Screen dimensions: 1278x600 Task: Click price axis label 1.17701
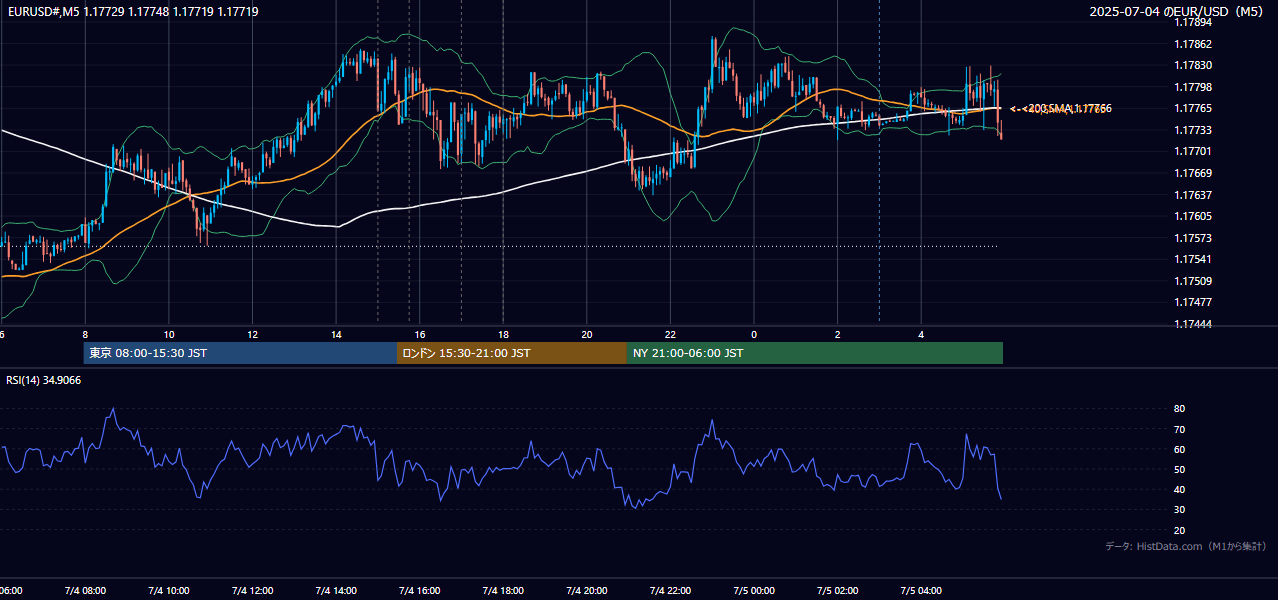click(1192, 151)
